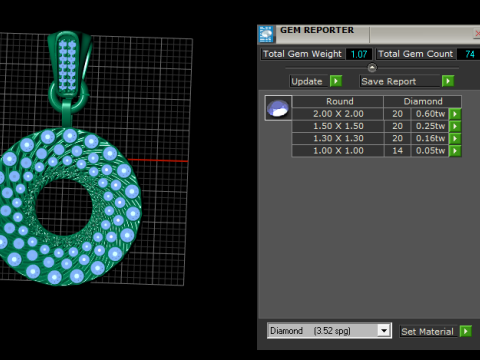Click the 0.05tw weight value
This screenshot has height=360, width=480.
click(430, 151)
